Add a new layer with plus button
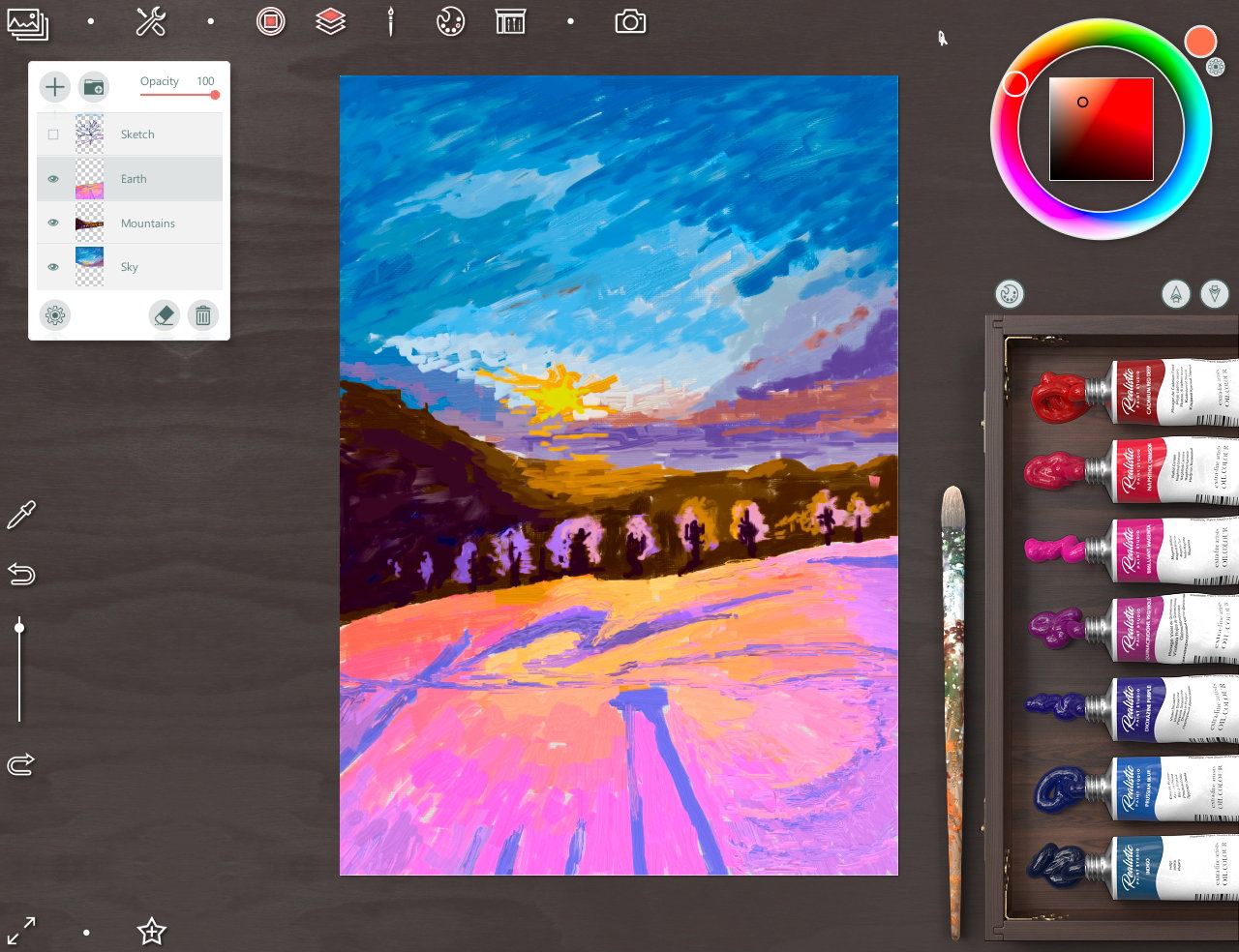Viewport: 1239px width, 952px height. pyautogui.click(x=55, y=87)
